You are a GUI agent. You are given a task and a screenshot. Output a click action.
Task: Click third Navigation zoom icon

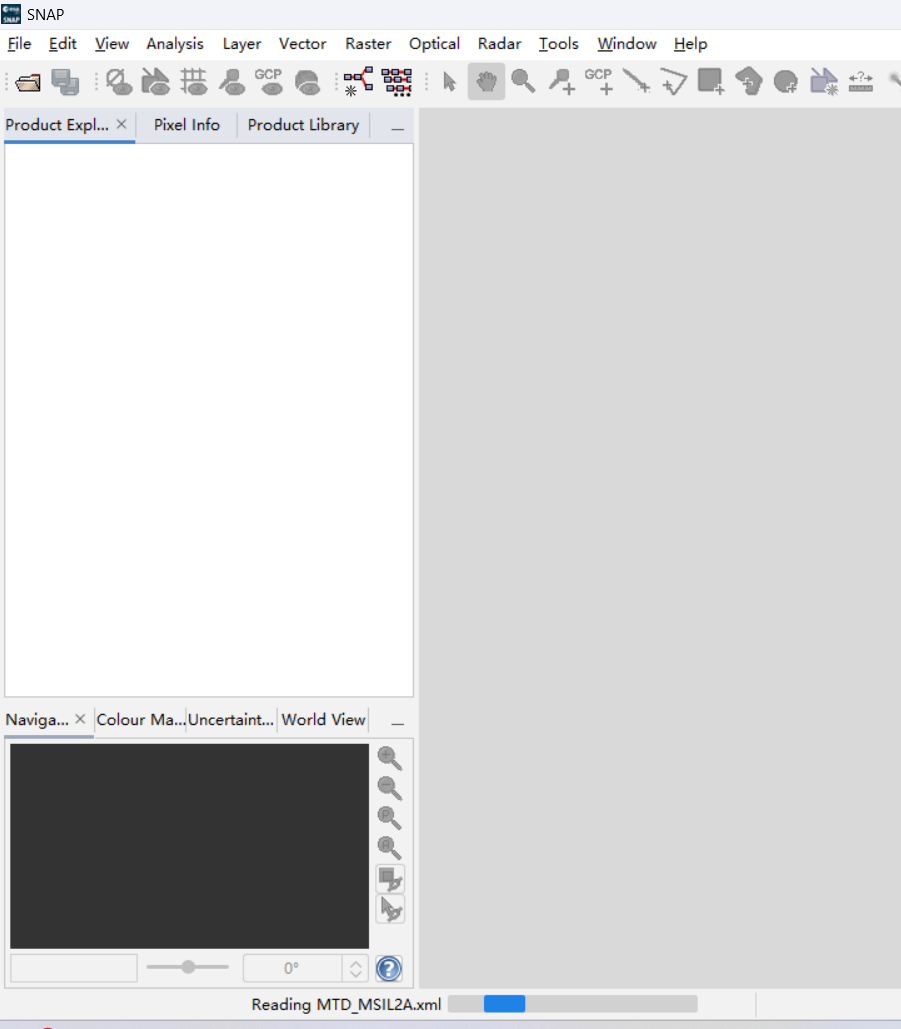[390, 818]
